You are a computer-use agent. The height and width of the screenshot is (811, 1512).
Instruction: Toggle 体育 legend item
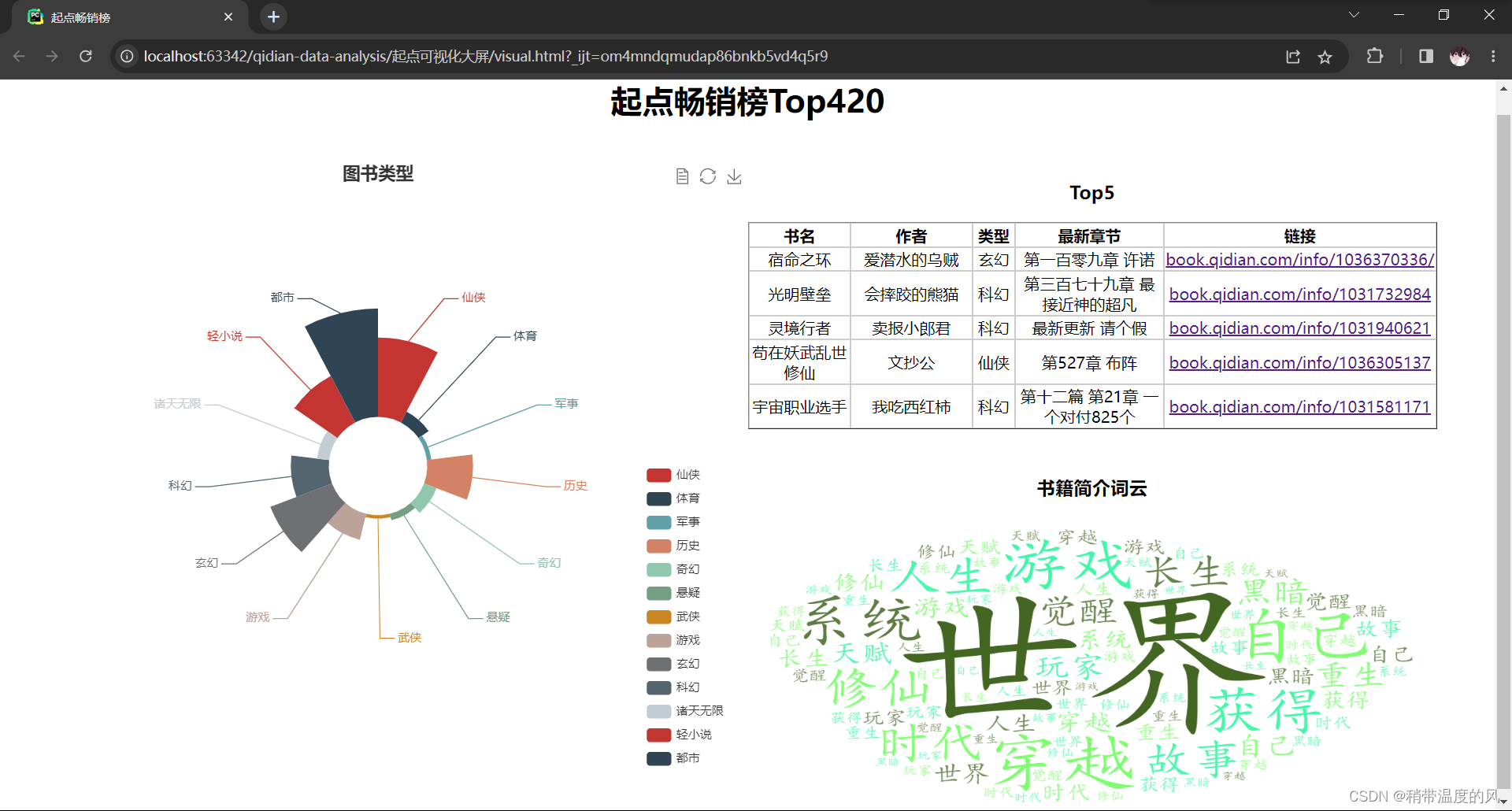(673, 498)
